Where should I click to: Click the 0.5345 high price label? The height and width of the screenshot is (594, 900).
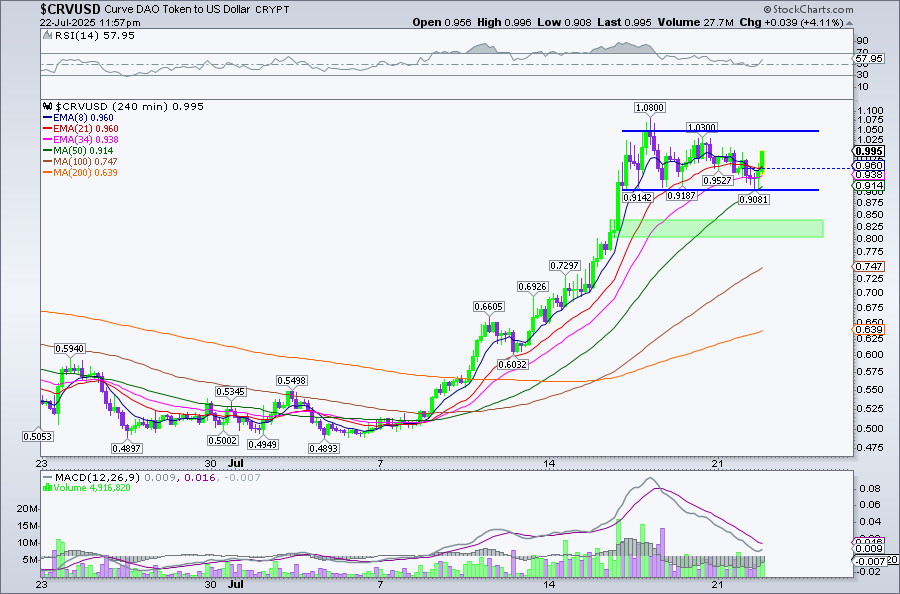[x=231, y=391]
